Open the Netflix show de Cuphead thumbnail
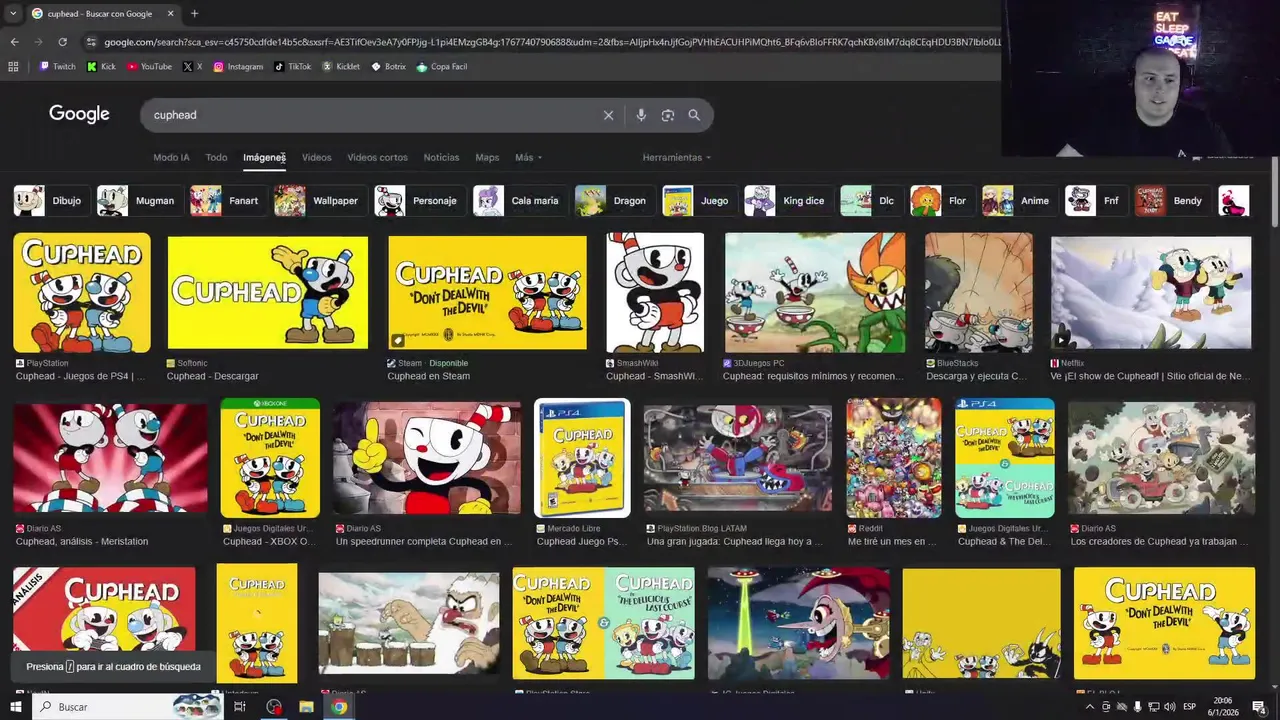The image size is (1280, 720). click(x=1151, y=293)
